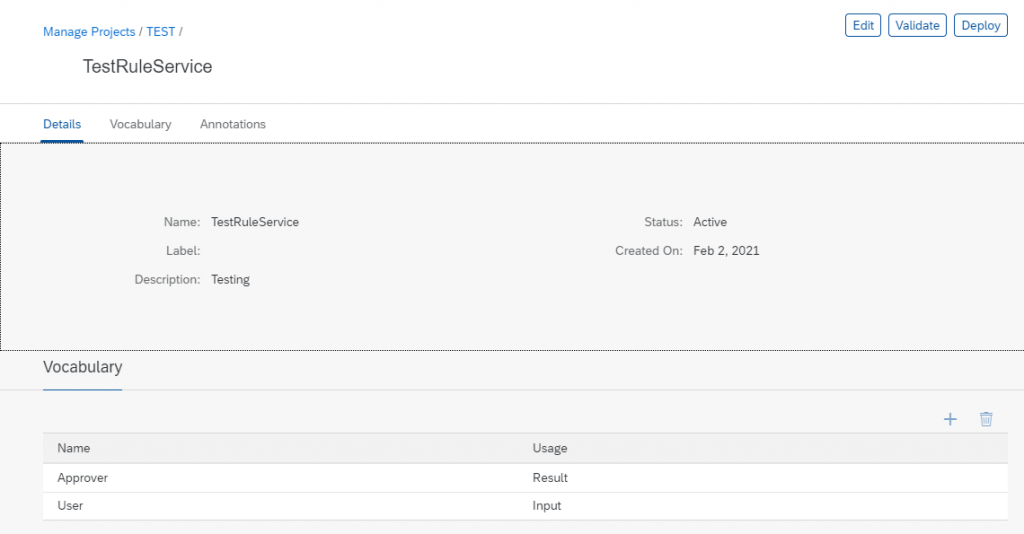Click the plus icon to add vocabulary

[950, 419]
